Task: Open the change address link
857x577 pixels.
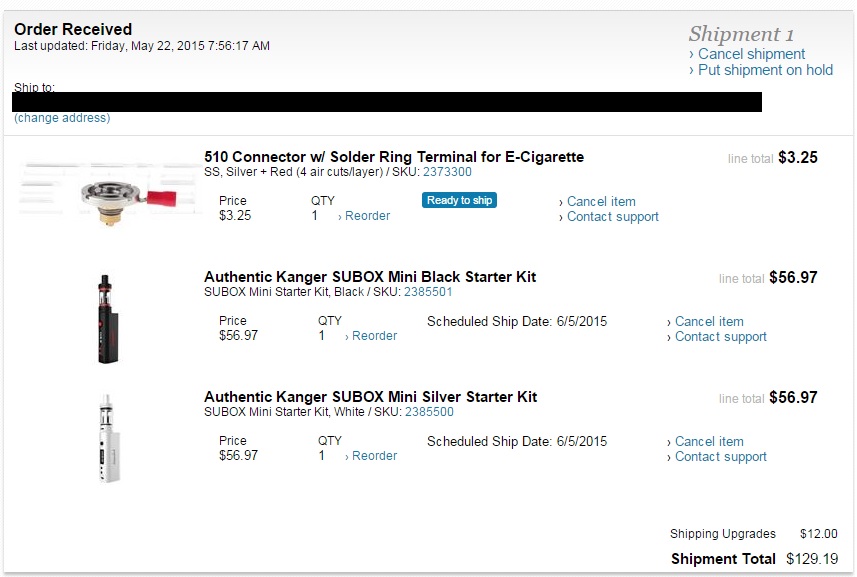Action: tap(62, 118)
